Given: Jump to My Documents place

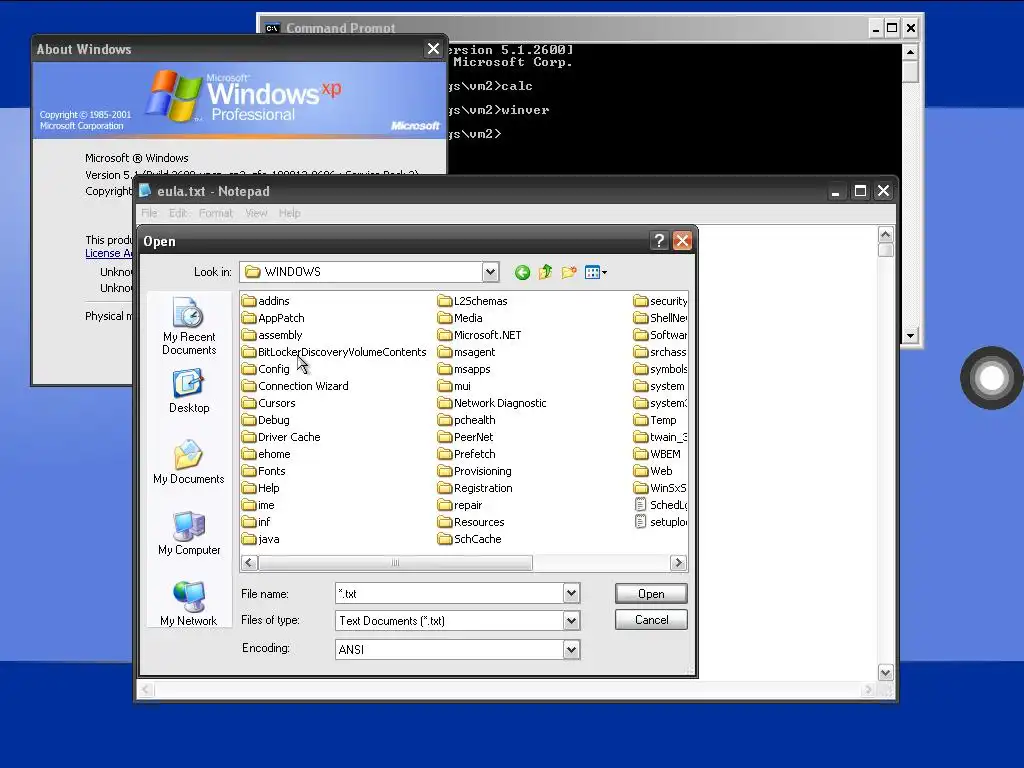Looking at the screenshot, I should (x=189, y=462).
